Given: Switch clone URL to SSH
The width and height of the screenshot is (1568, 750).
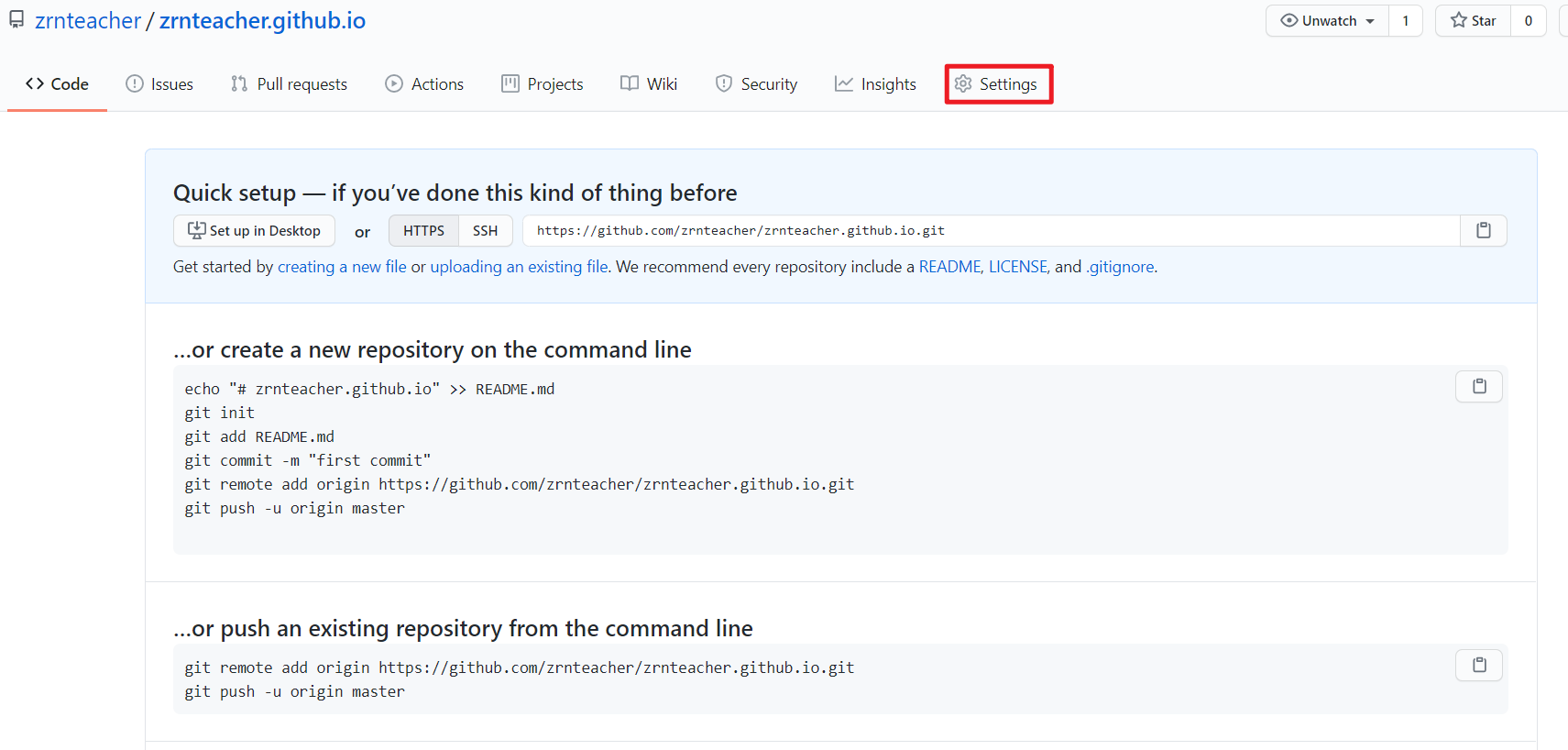Looking at the screenshot, I should [485, 231].
